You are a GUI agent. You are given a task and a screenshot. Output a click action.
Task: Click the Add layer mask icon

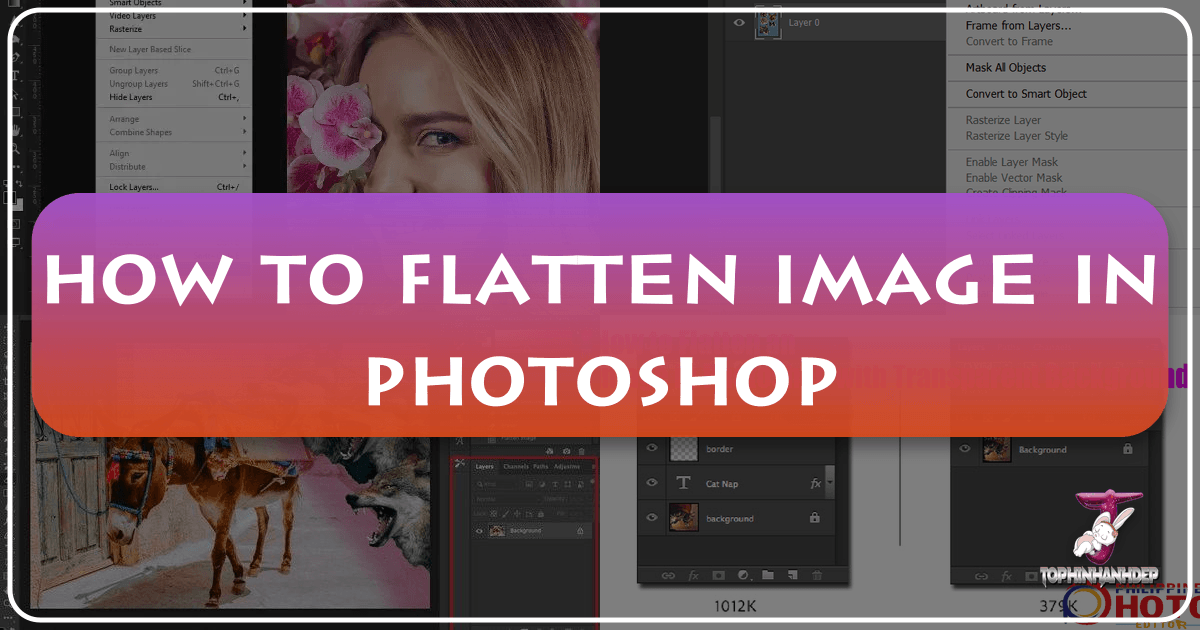(718, 575)
